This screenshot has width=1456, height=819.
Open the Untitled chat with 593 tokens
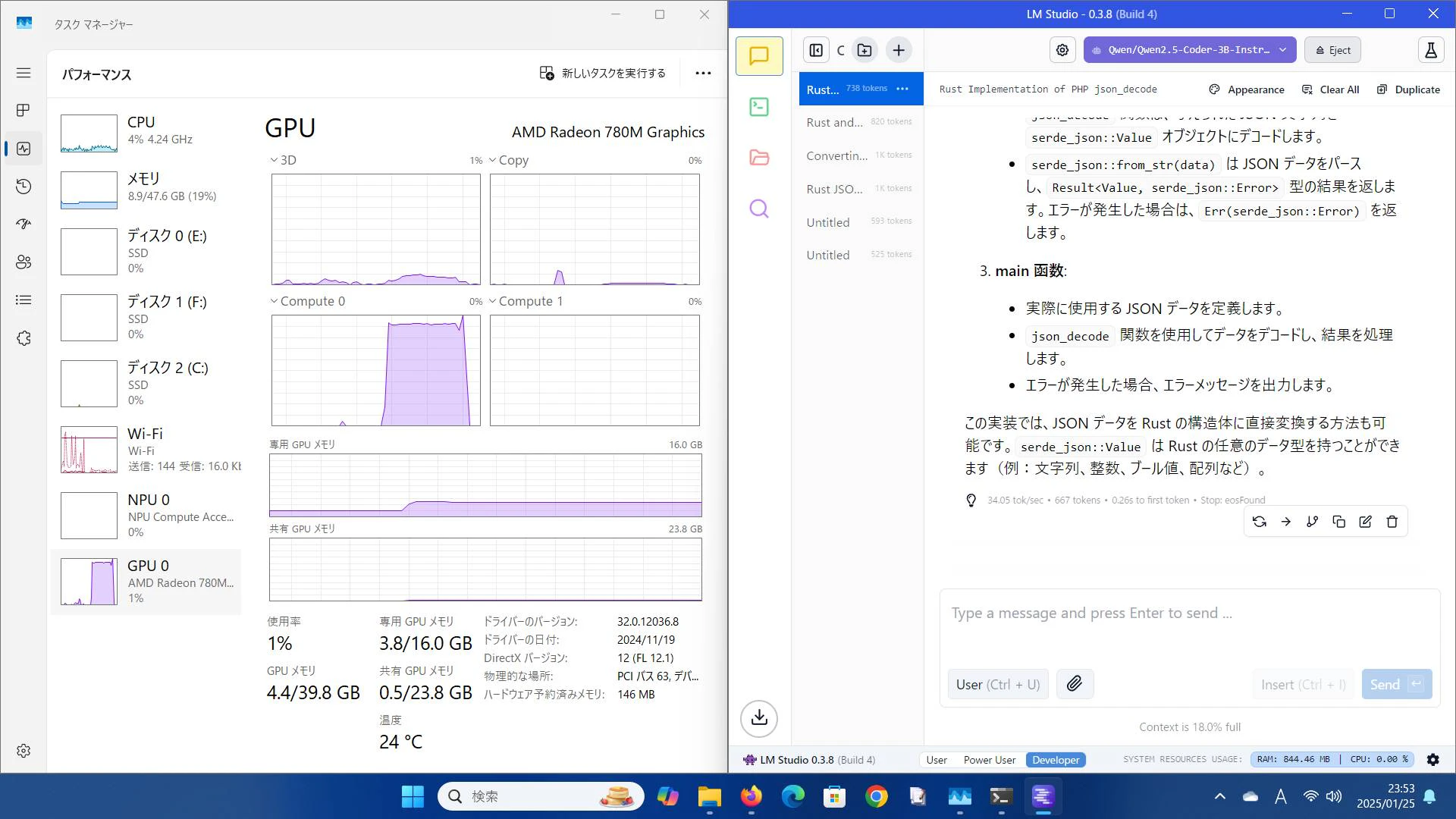click(x=861, y=222)
